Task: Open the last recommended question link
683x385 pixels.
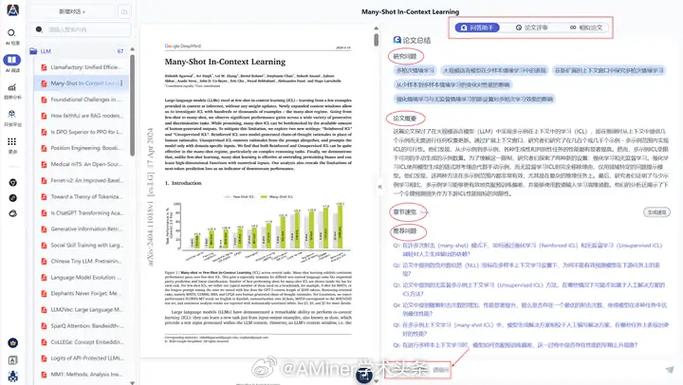Action: tap(515, 345)
